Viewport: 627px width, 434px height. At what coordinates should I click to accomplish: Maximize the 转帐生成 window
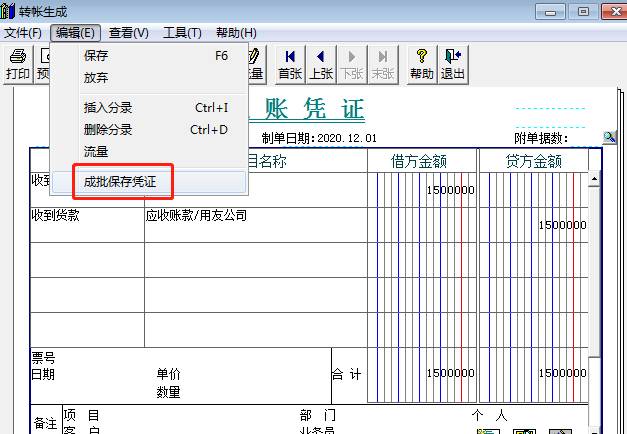583,12
